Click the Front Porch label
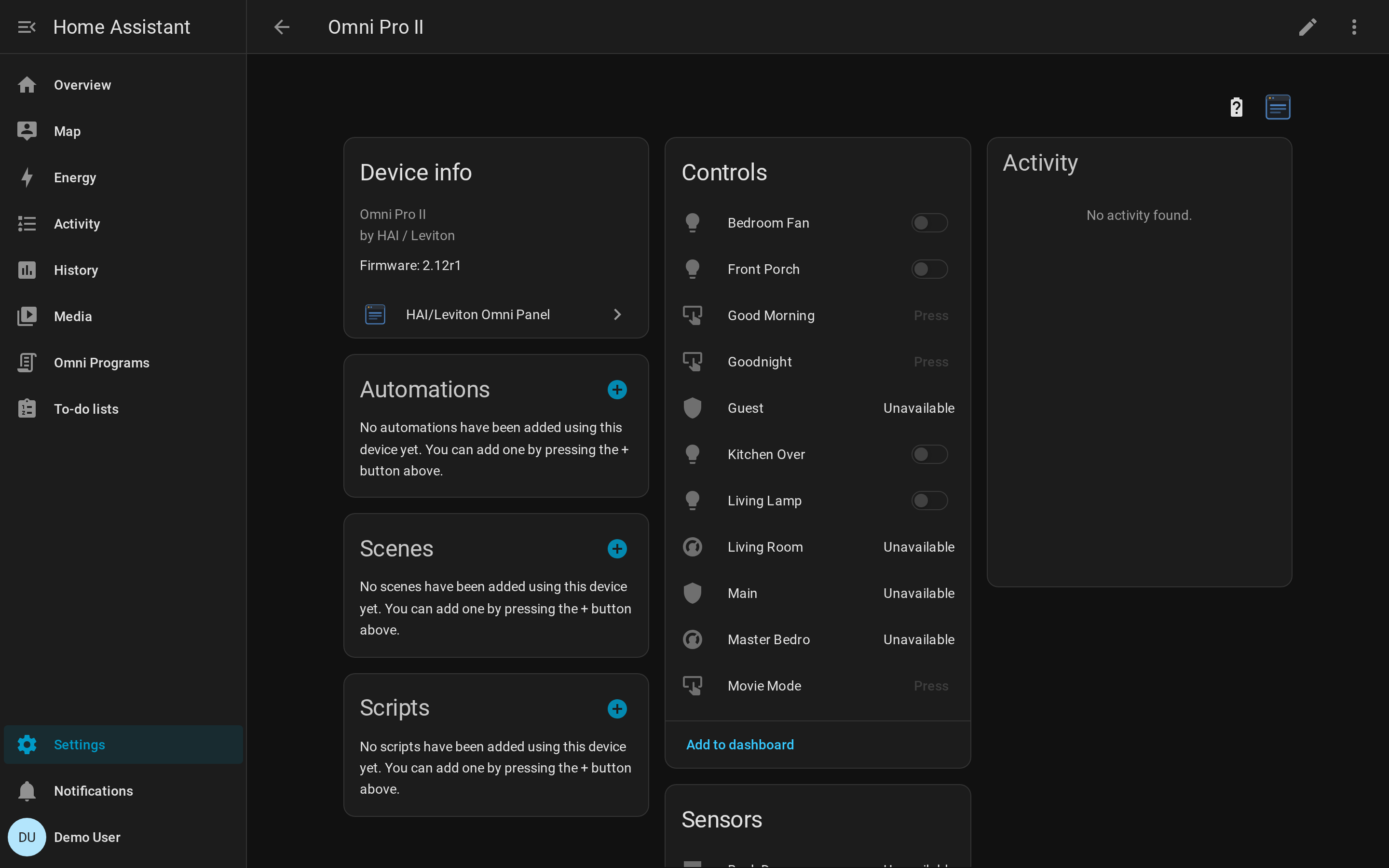 click(x=763, y=269)
